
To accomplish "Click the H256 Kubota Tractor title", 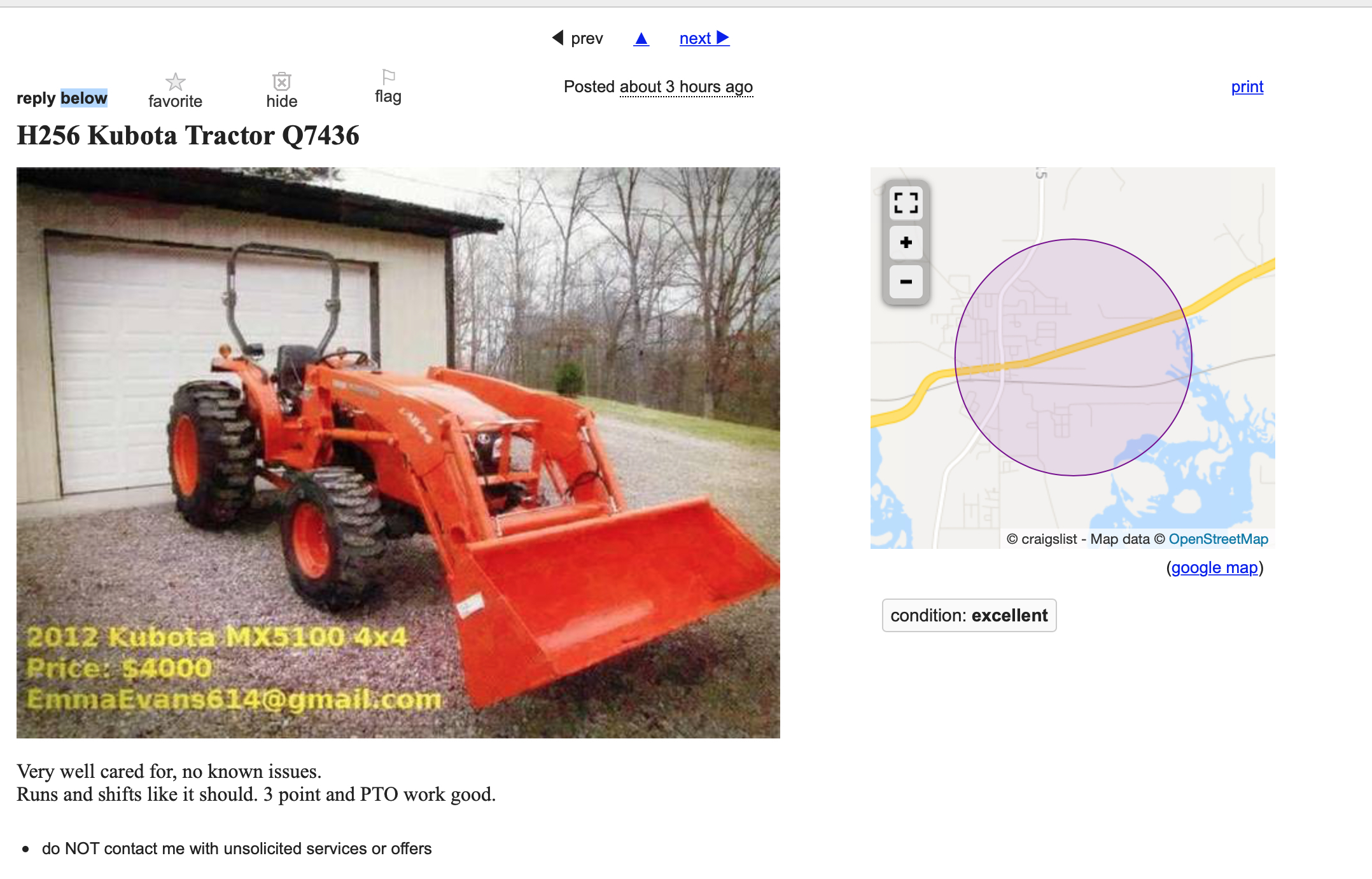I will (188, 135).
